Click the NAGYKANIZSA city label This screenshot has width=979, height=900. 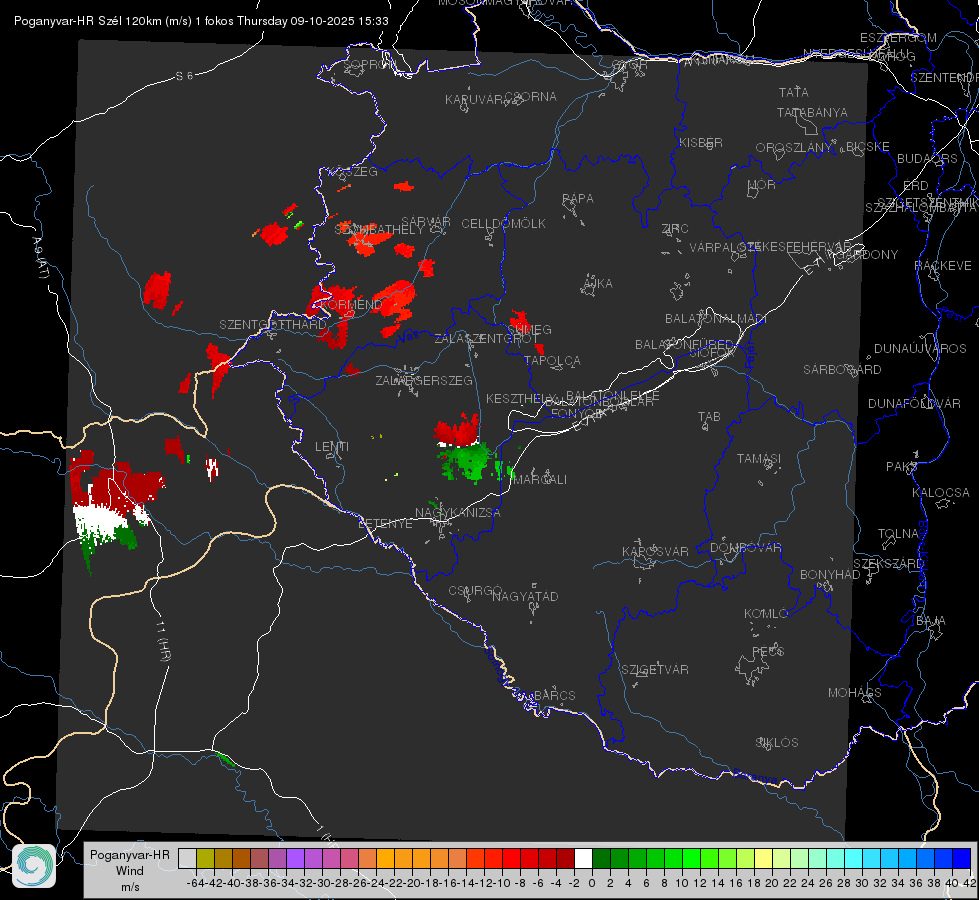coord(458,513)
